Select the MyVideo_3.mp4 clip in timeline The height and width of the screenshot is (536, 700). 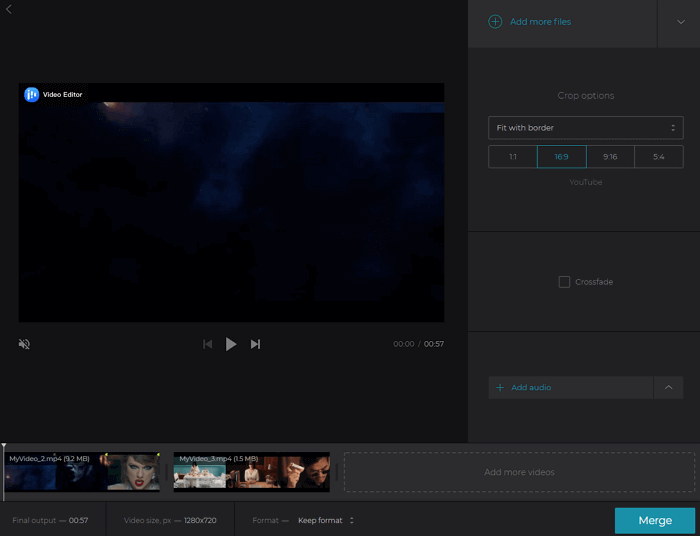tap(251, 472)
